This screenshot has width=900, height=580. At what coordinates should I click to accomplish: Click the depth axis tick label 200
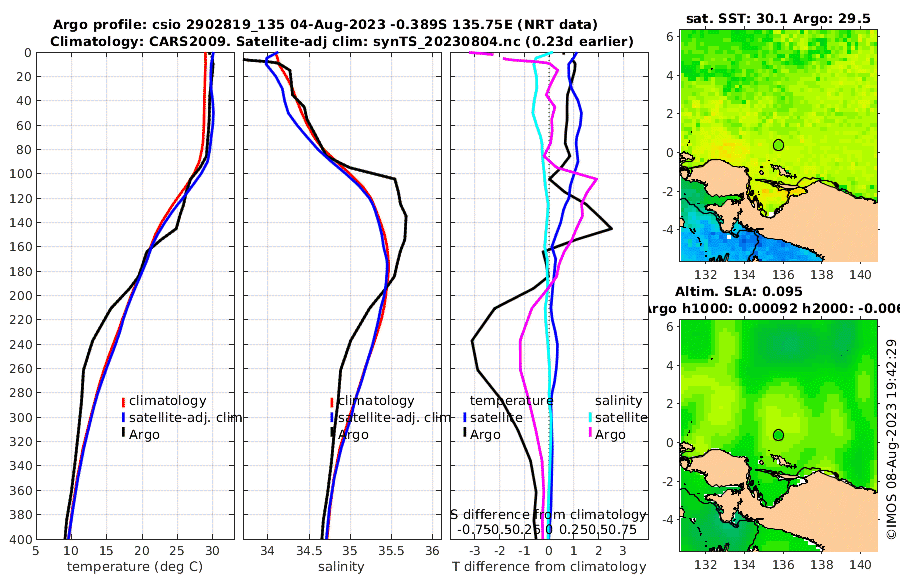click(x=21, y=296)
